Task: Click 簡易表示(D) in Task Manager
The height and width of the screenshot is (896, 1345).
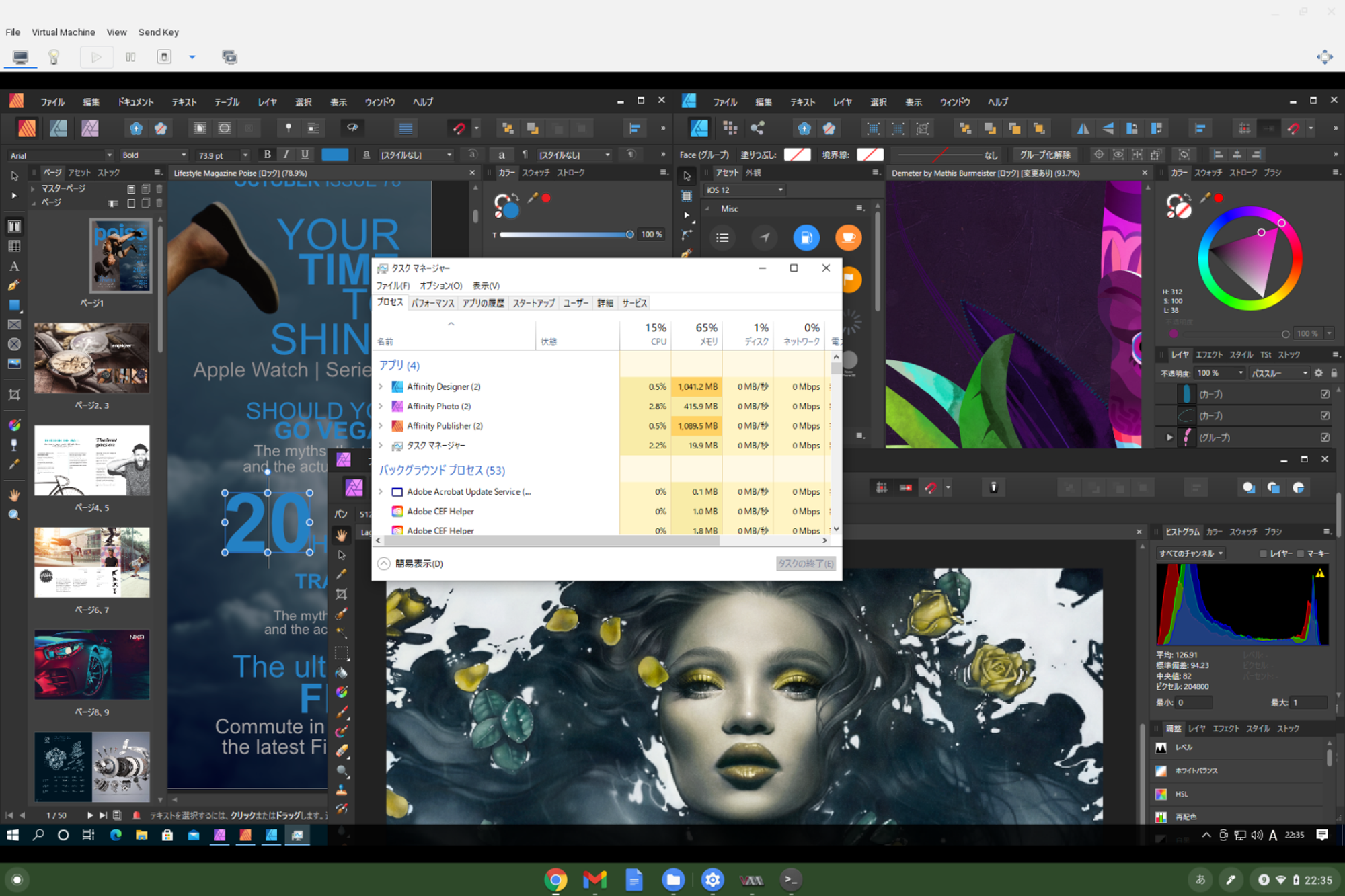Action: [x=410, y=563]
